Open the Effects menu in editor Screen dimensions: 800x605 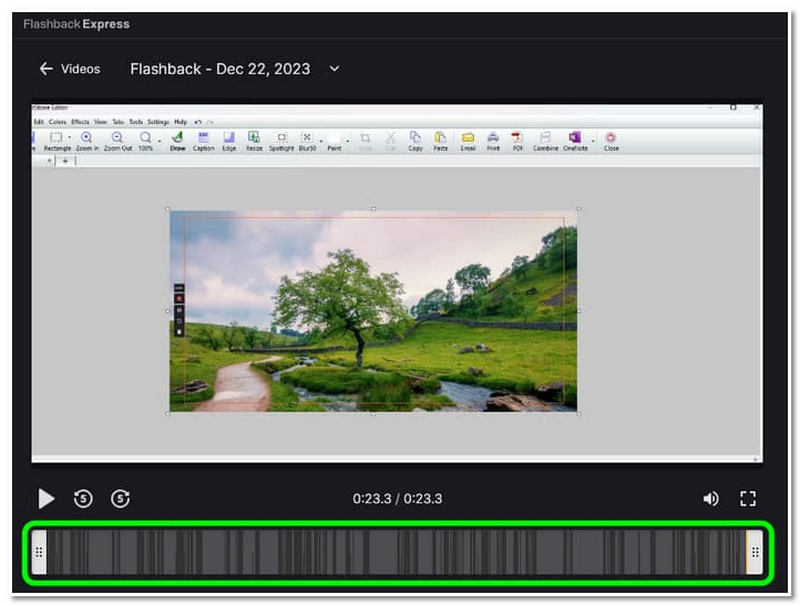tap(80, 122)
